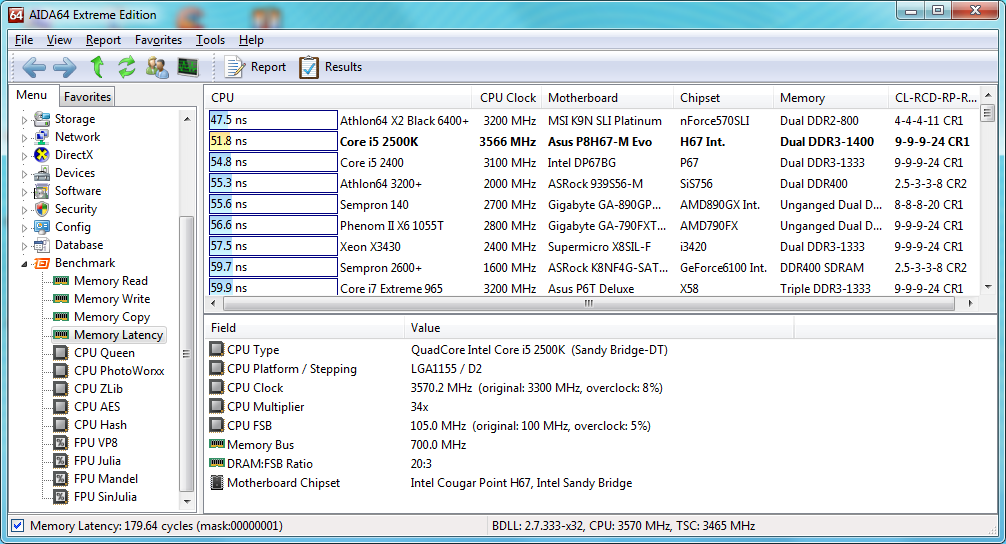Click the Report toolbar button
The image size is (1006, 544).
(x=255, y=67)
